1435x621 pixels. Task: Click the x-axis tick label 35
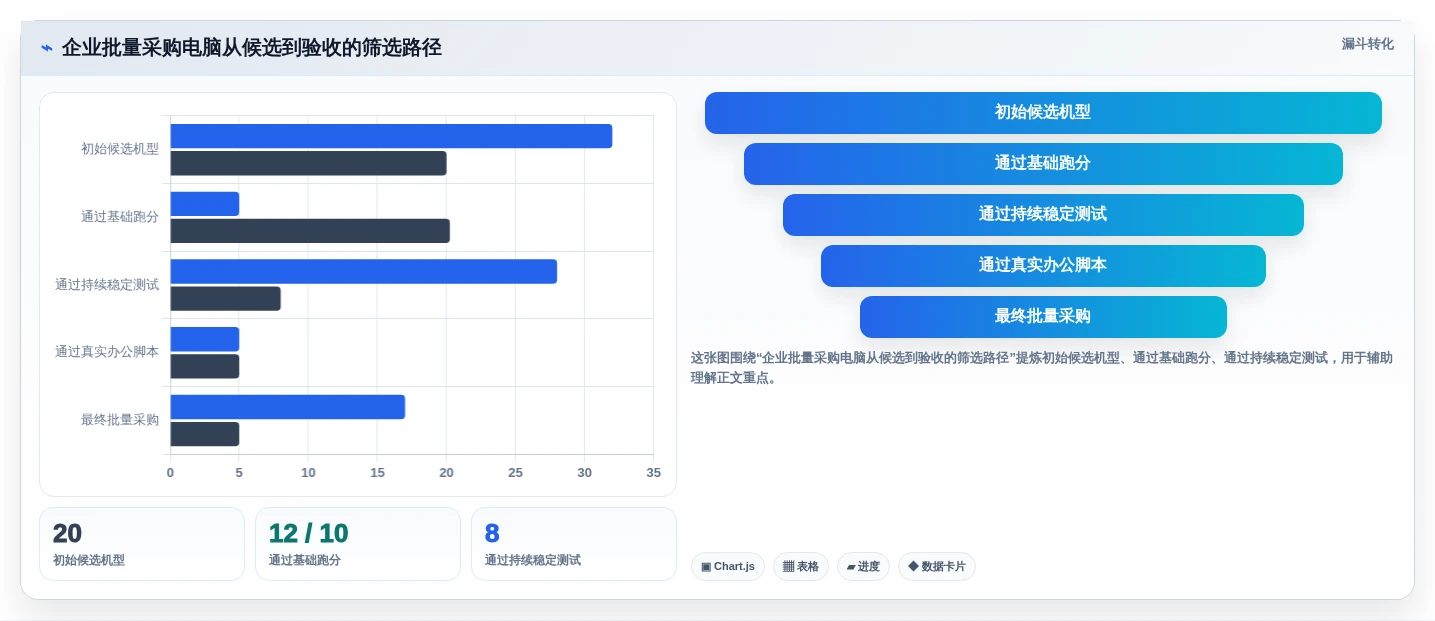coord(654,473)
